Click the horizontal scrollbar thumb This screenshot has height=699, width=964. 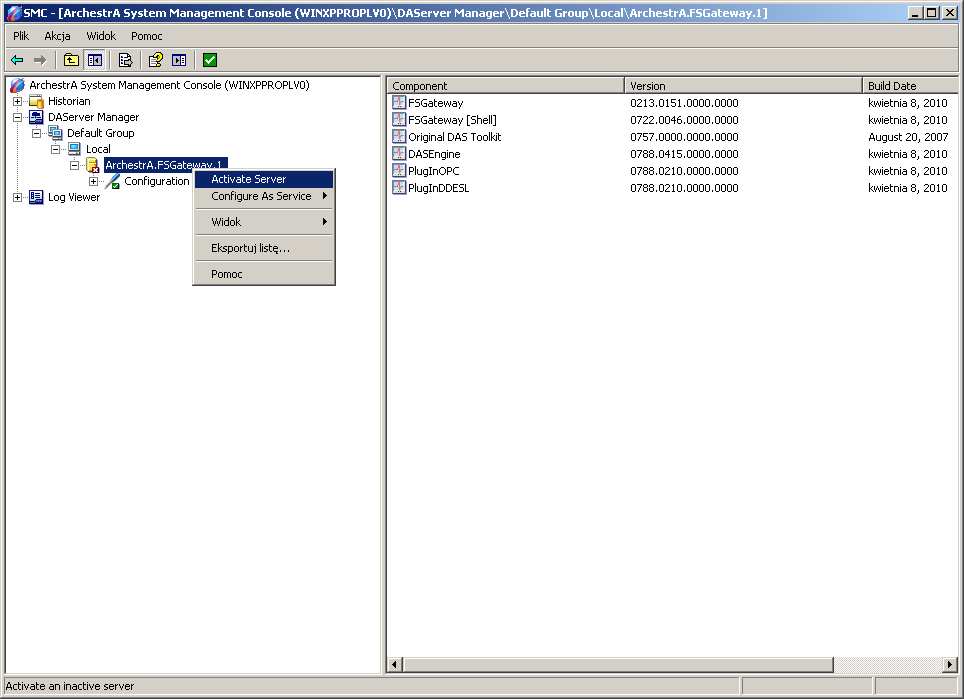(618, 664)
